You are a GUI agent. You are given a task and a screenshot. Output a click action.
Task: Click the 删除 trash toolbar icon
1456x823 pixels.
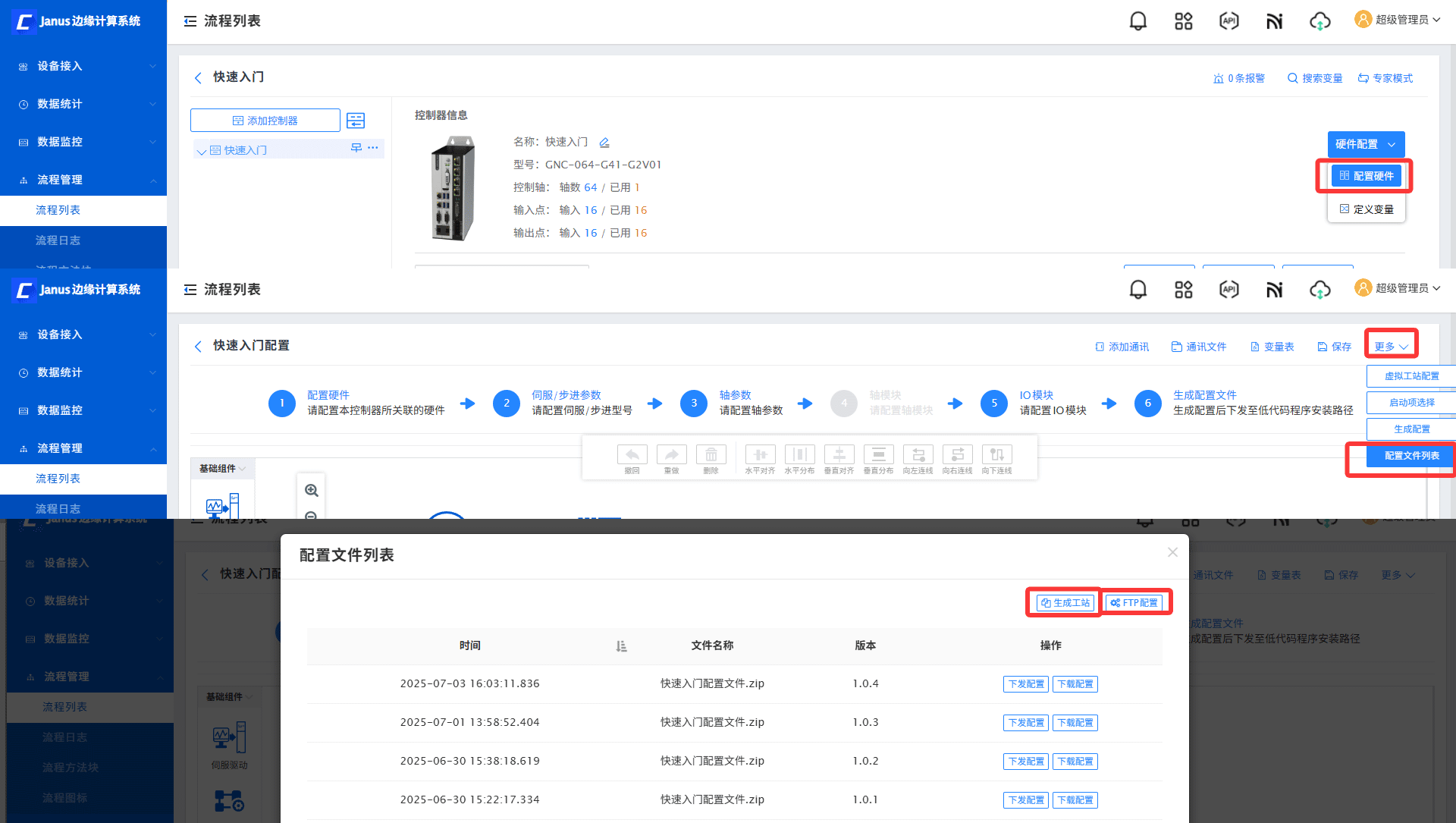(x=711, y=455)
